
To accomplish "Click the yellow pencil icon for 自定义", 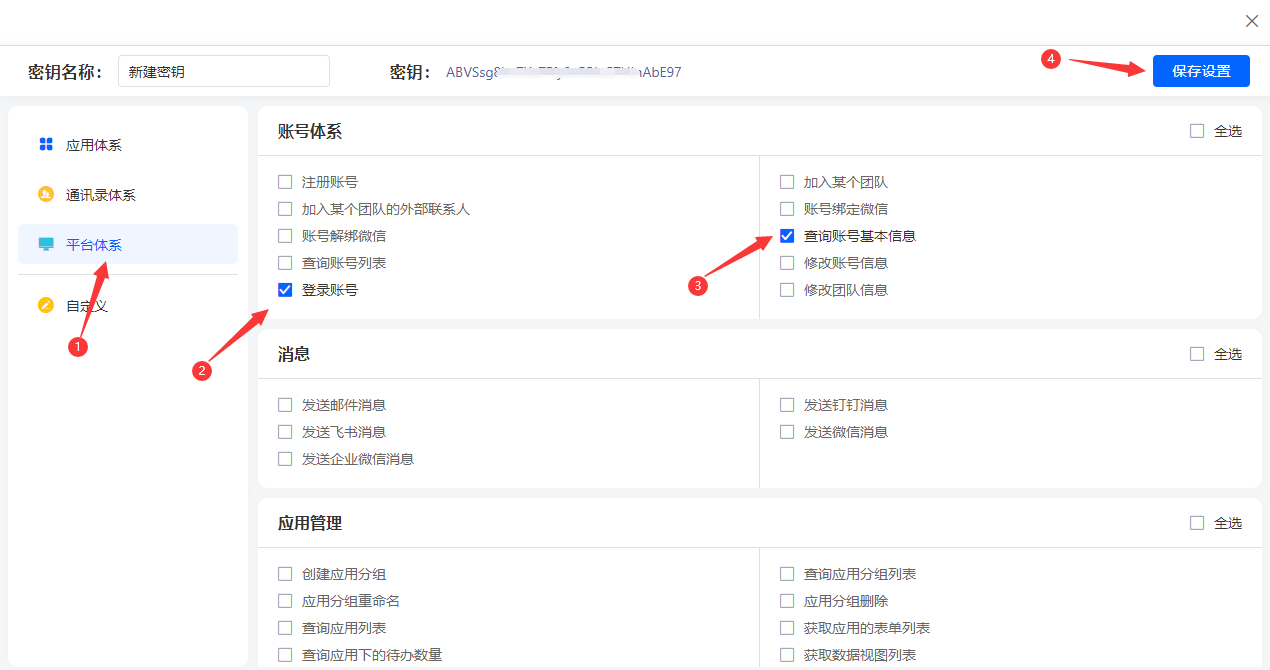I will tap(45, 305).
